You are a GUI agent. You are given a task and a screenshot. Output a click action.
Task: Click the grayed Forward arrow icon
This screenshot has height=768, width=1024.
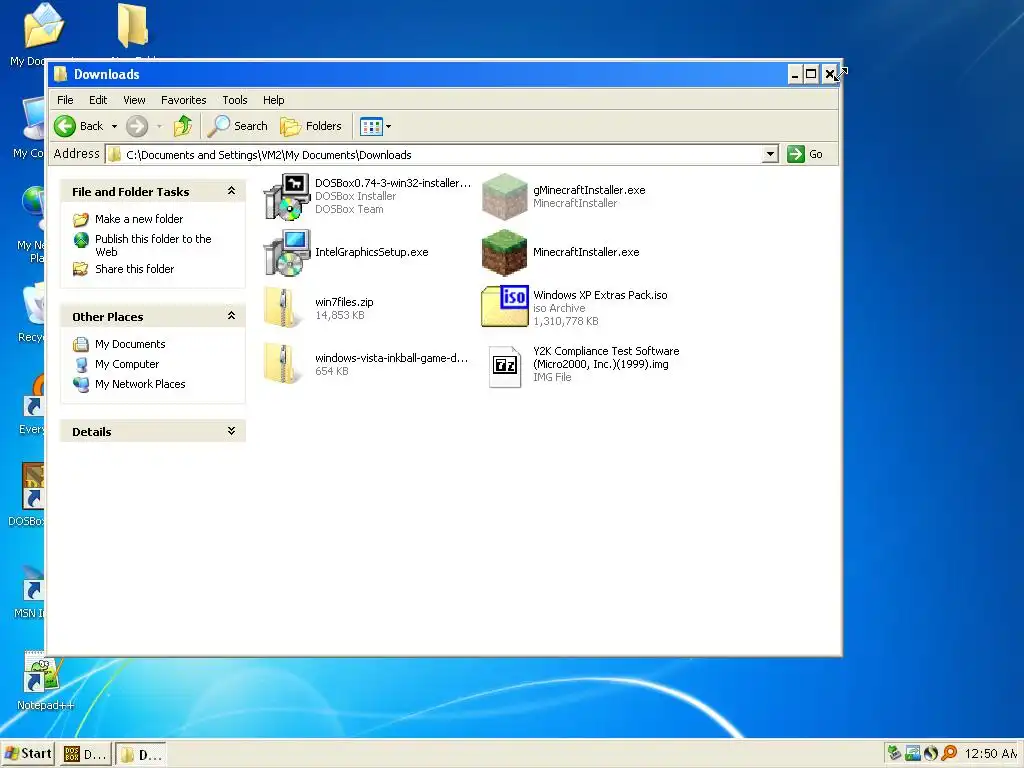click(136, 126)
